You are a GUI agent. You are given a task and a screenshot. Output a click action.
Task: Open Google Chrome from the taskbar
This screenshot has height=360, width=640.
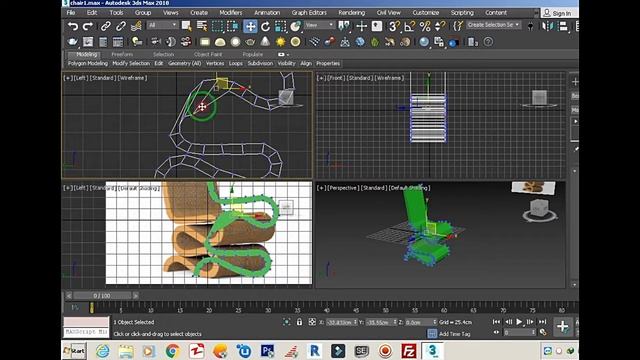tap(172, 351)
